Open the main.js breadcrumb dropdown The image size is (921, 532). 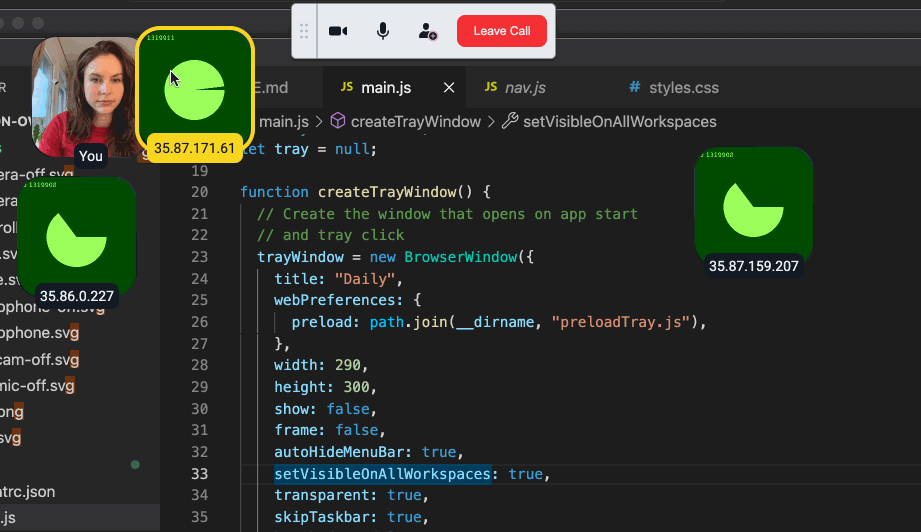click(284, 121)
